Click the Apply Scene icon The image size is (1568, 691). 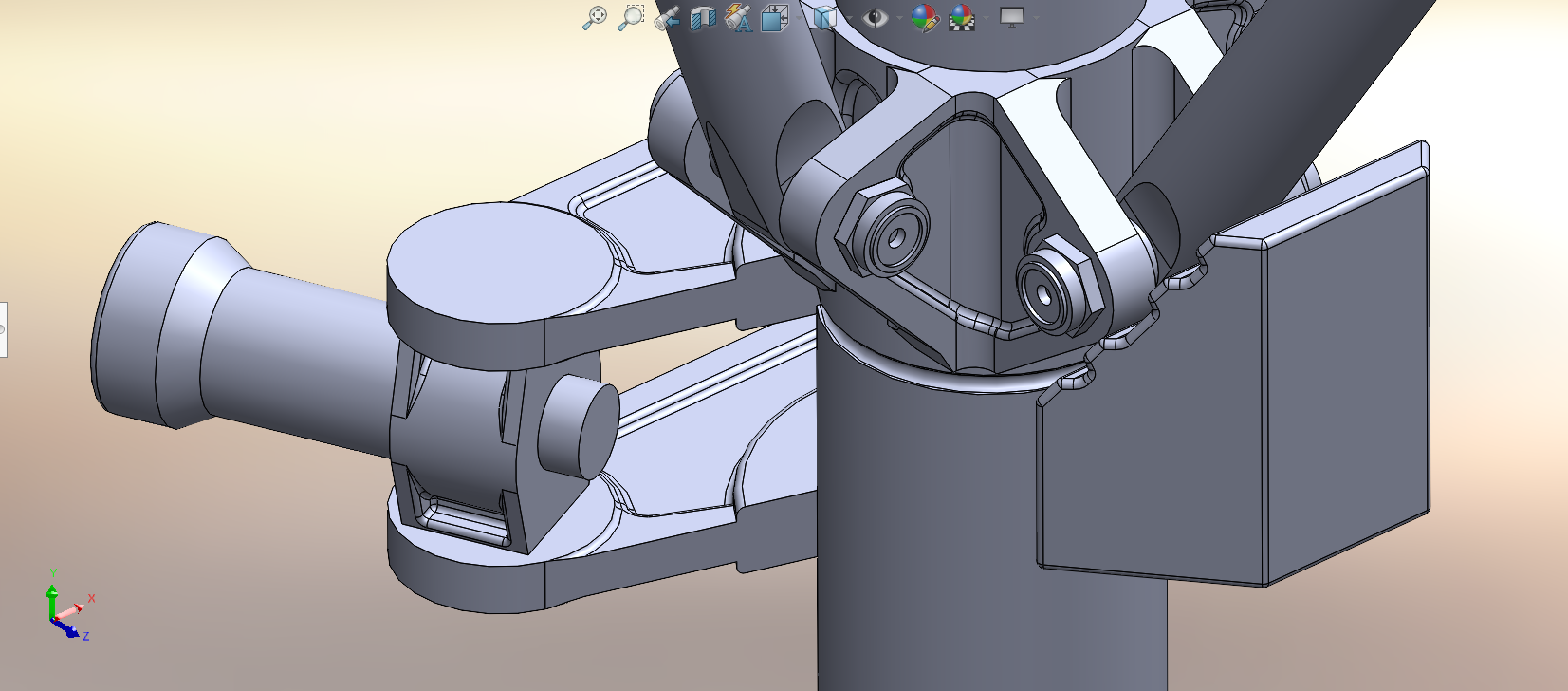pyautogui.click(x=962, y=17)
